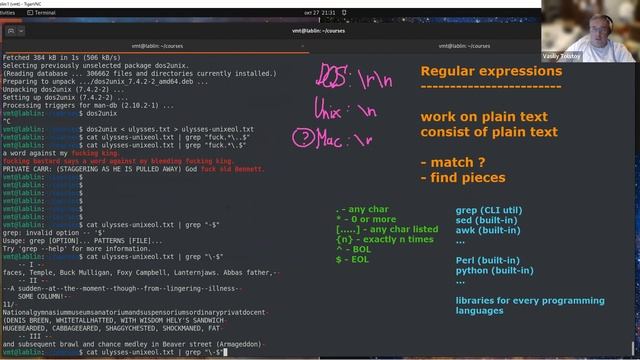
Task: Click the 'Setting up dos2unix (7.4.2-2)' line
Action: (65, 98)
